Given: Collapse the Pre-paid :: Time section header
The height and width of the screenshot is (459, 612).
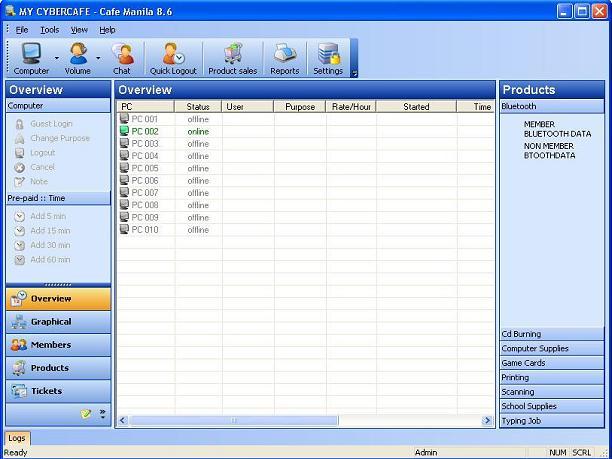Looking at the screenshot, I should [58, 198].
